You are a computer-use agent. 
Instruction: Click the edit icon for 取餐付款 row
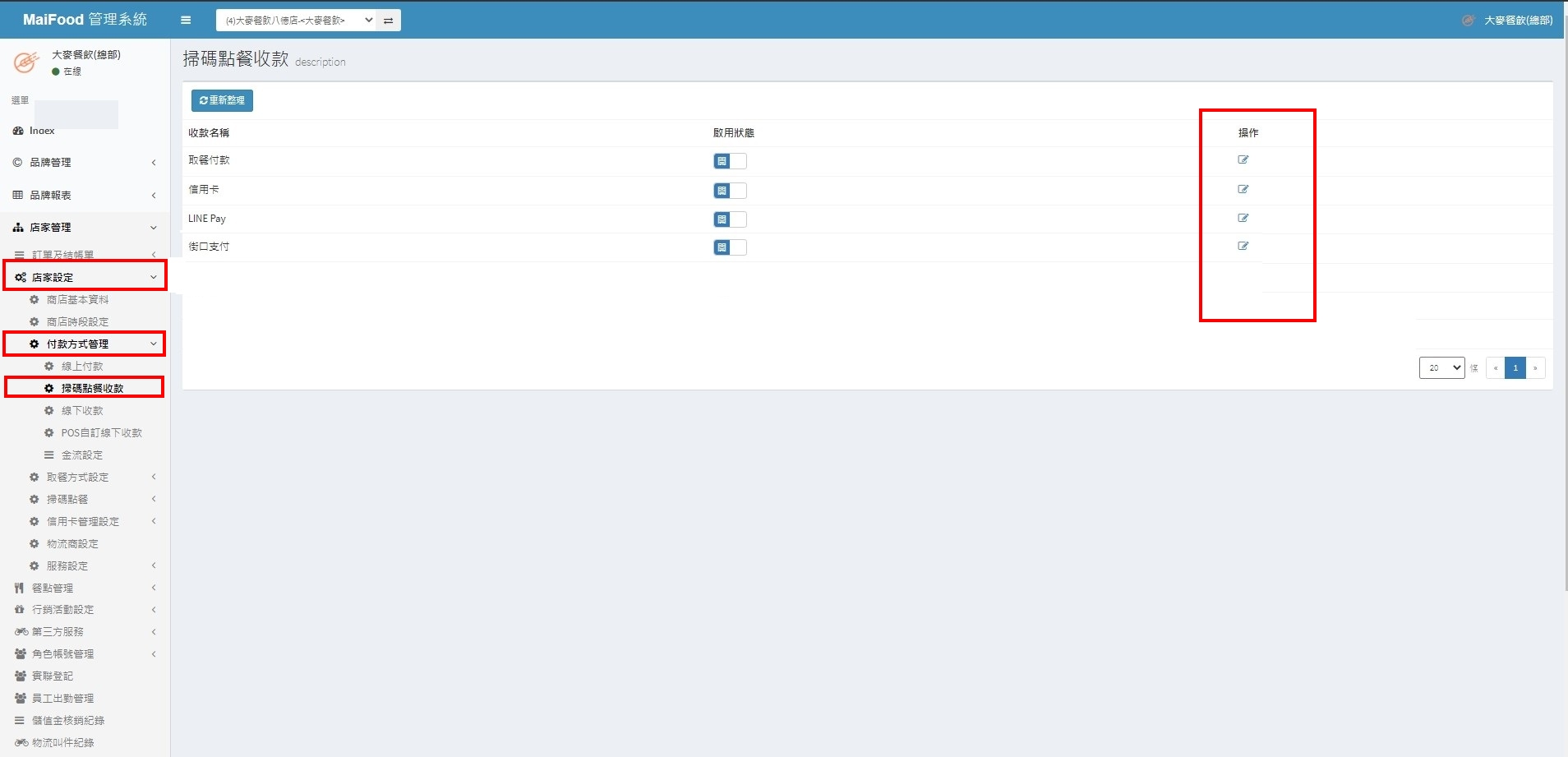point(1243,160)
